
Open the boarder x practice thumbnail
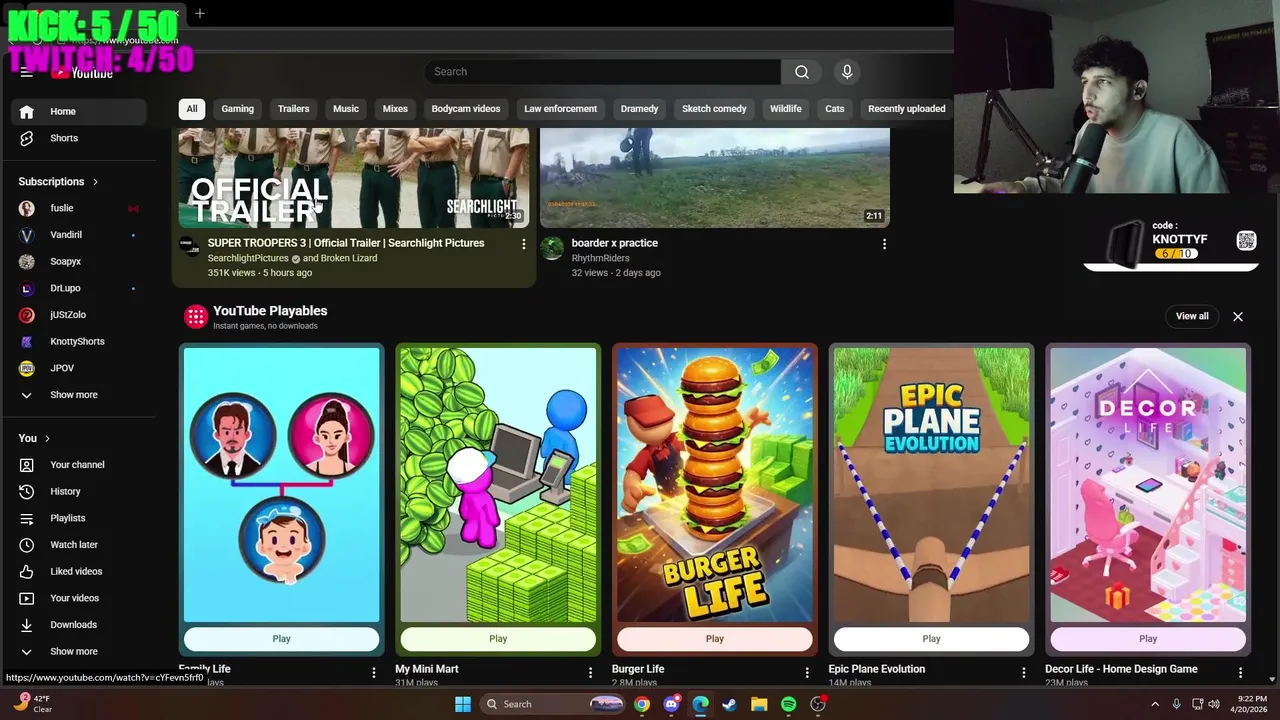tap(715, 178)
